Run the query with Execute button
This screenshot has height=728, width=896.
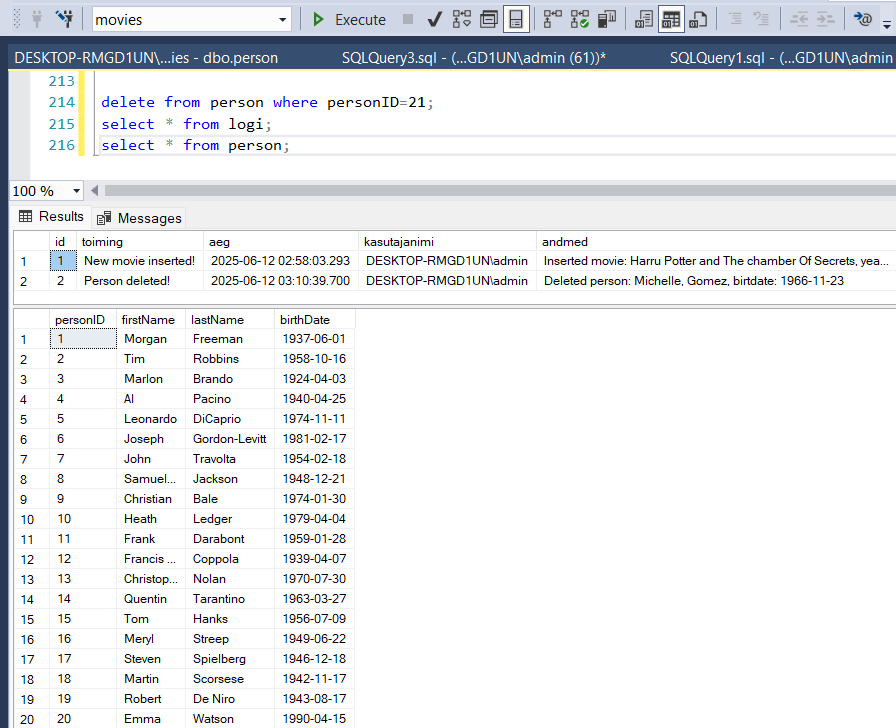click(349, 19)
